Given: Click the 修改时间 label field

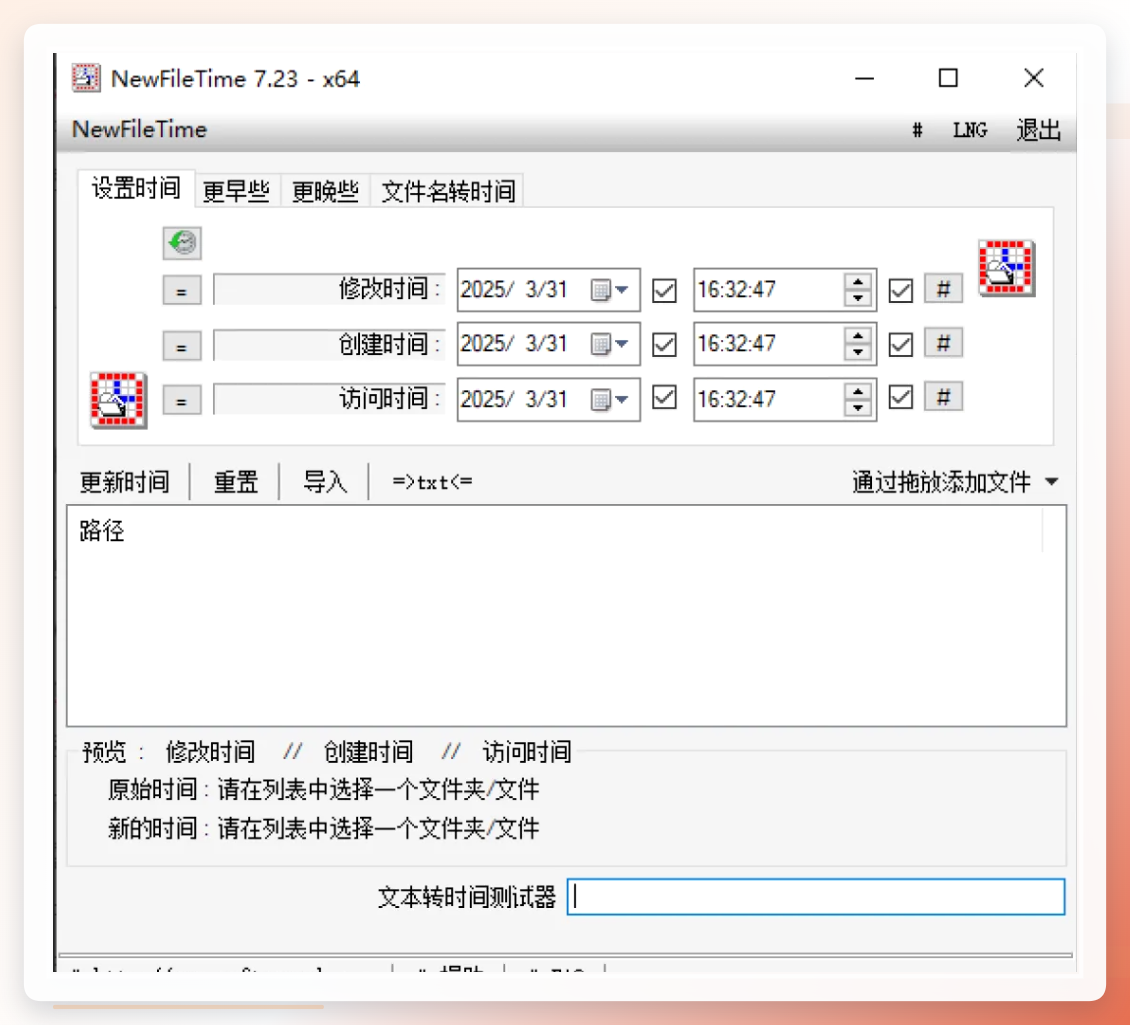Looking at the screenshot, I should (329, 290).
